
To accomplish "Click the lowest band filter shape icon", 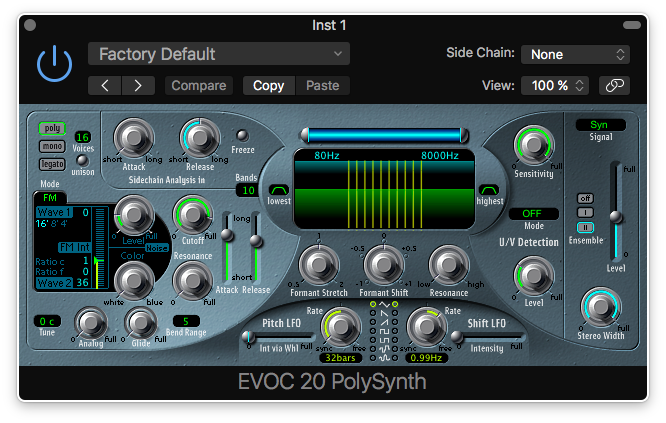I will point(279,189).
